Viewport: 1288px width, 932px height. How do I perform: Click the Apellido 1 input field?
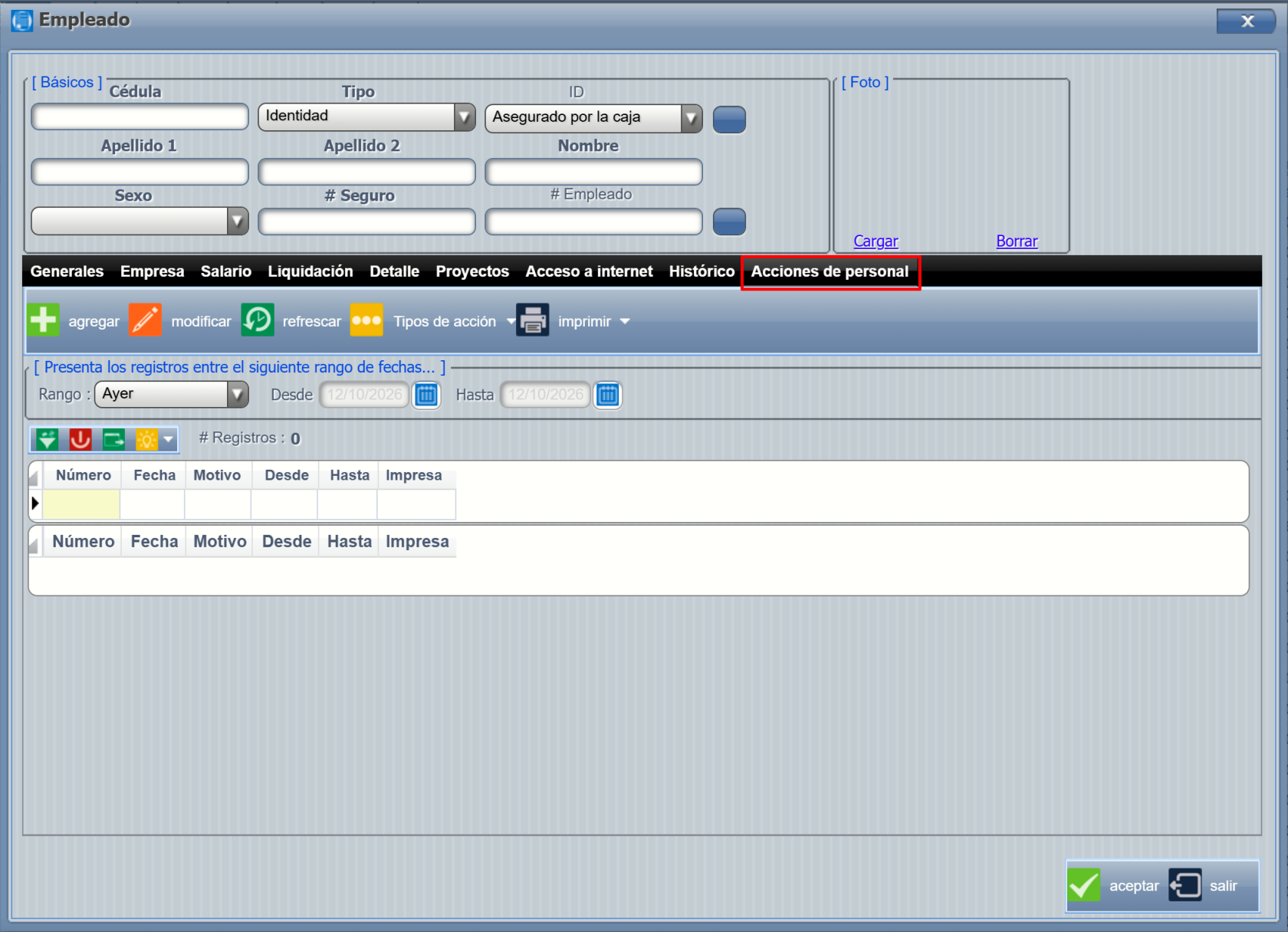point(140,172)
